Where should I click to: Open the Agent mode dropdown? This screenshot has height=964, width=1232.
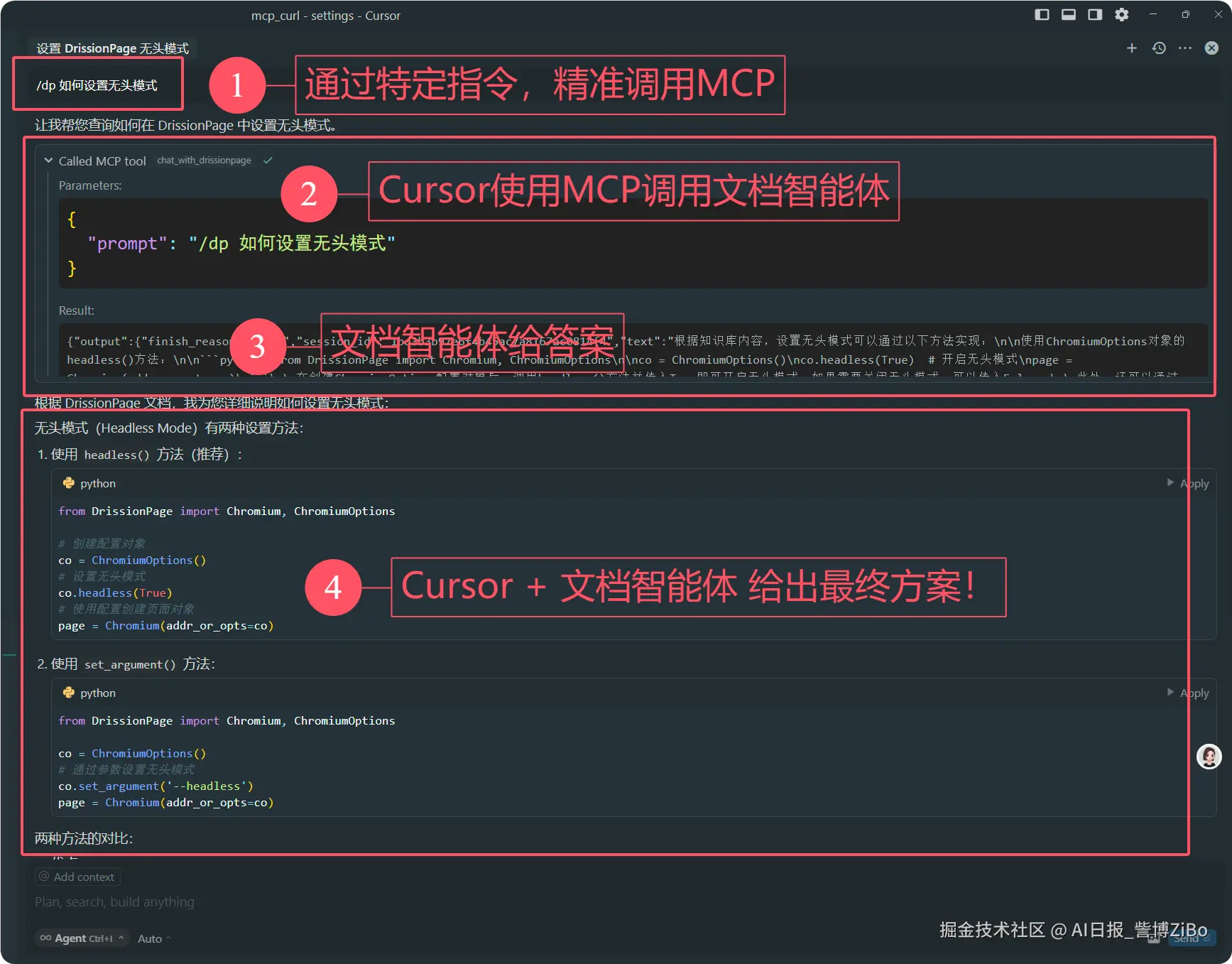tap(82, 938)
